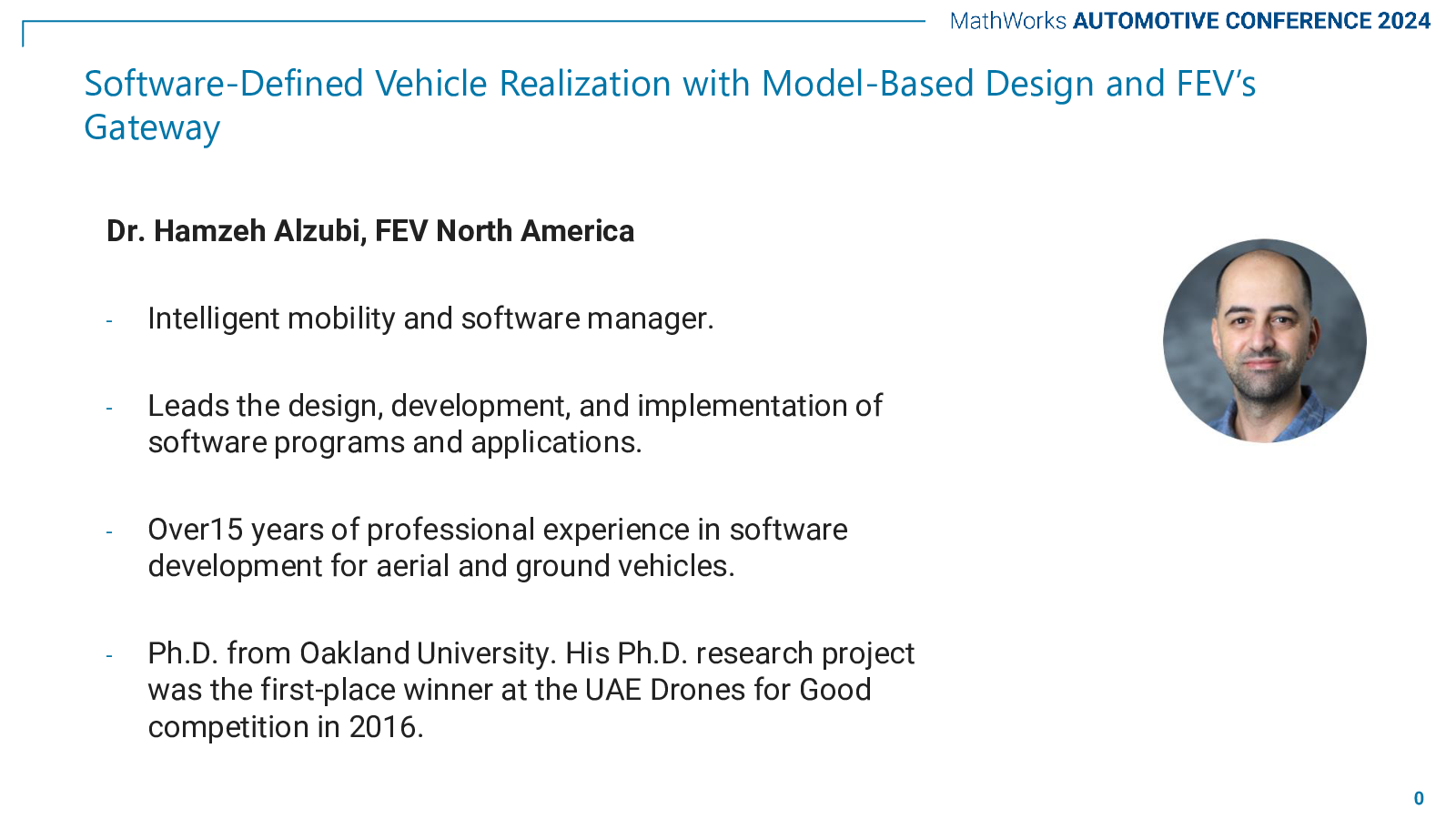Click 'development for aerial and ground vehicles'

pos(441,566)
